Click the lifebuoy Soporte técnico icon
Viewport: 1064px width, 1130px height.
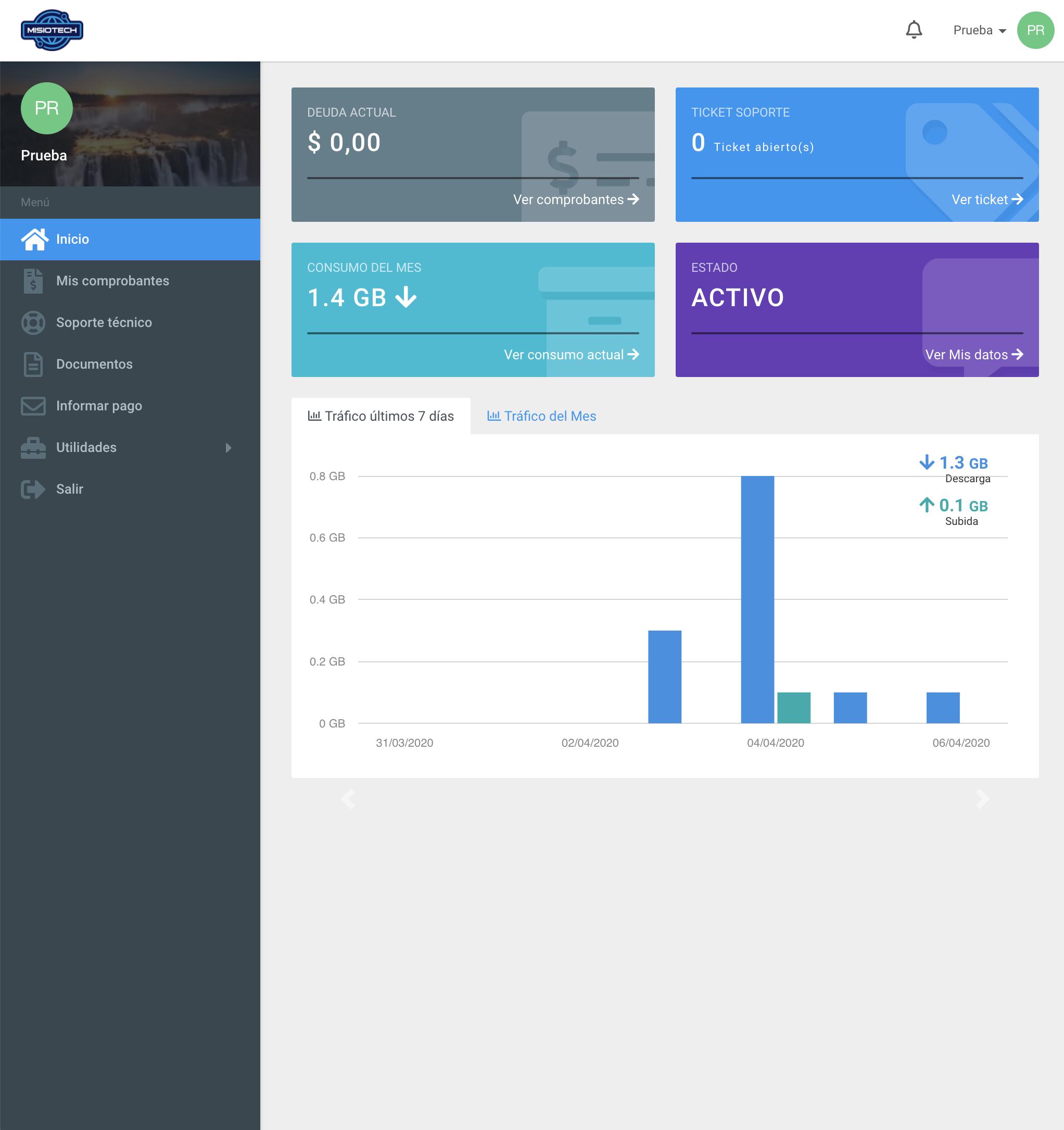(x=33, y=322)
